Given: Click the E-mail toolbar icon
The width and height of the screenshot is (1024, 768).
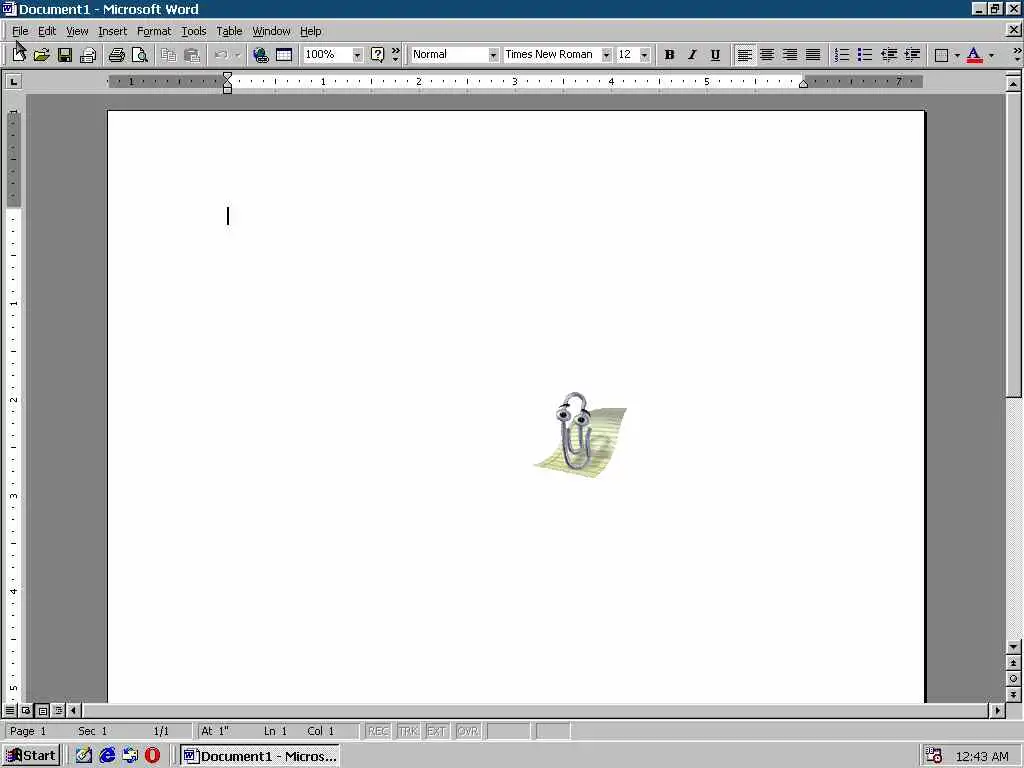Looking at the screenshot, I should pos(88,55).
